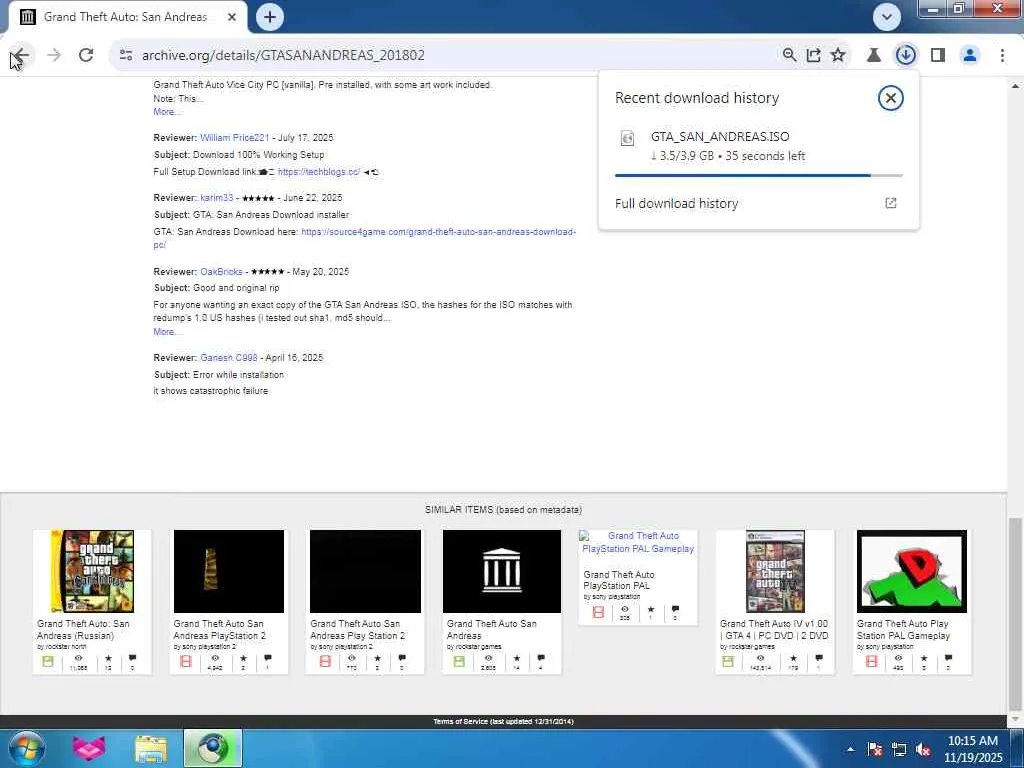Open the archive logo thumbnail for San Andreas
1024x768 pixels.
tap(502, 571)
